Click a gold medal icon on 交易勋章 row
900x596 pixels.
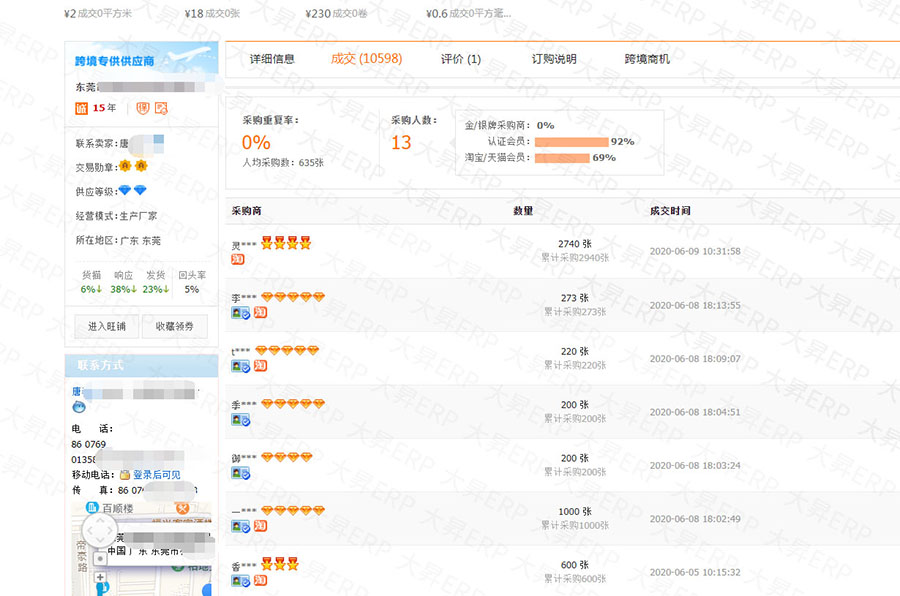click(124, 165)
